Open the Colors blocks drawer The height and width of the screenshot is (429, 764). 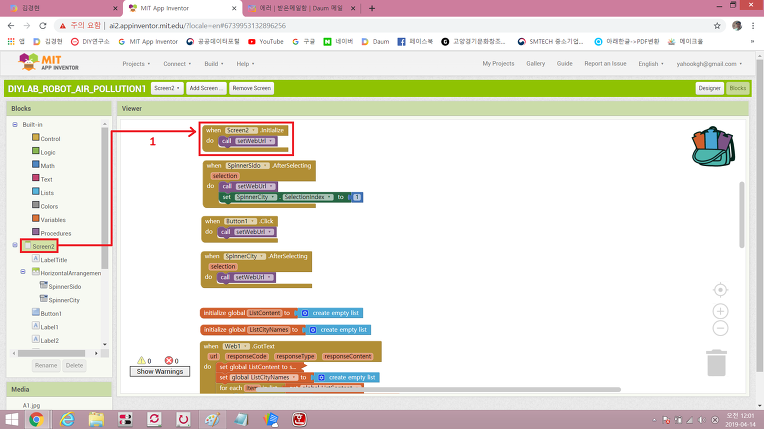click(45, 206)
